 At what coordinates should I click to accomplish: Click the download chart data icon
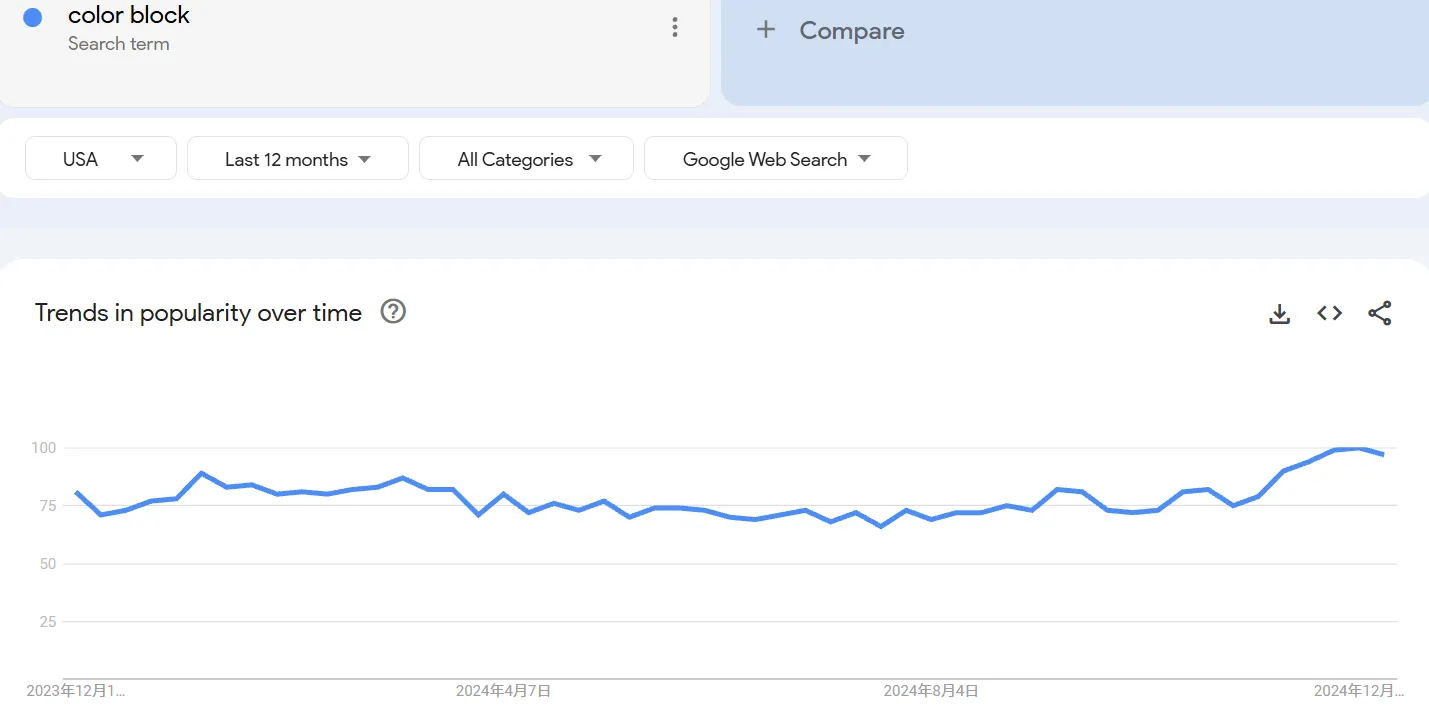click(x=1279, y=314)
